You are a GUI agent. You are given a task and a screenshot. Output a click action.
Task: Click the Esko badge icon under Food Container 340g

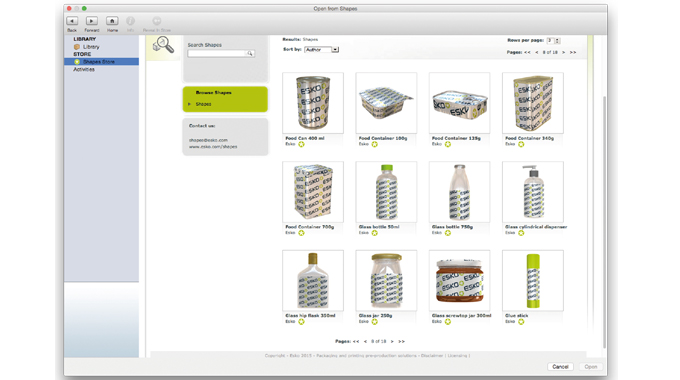click(521, 144)
